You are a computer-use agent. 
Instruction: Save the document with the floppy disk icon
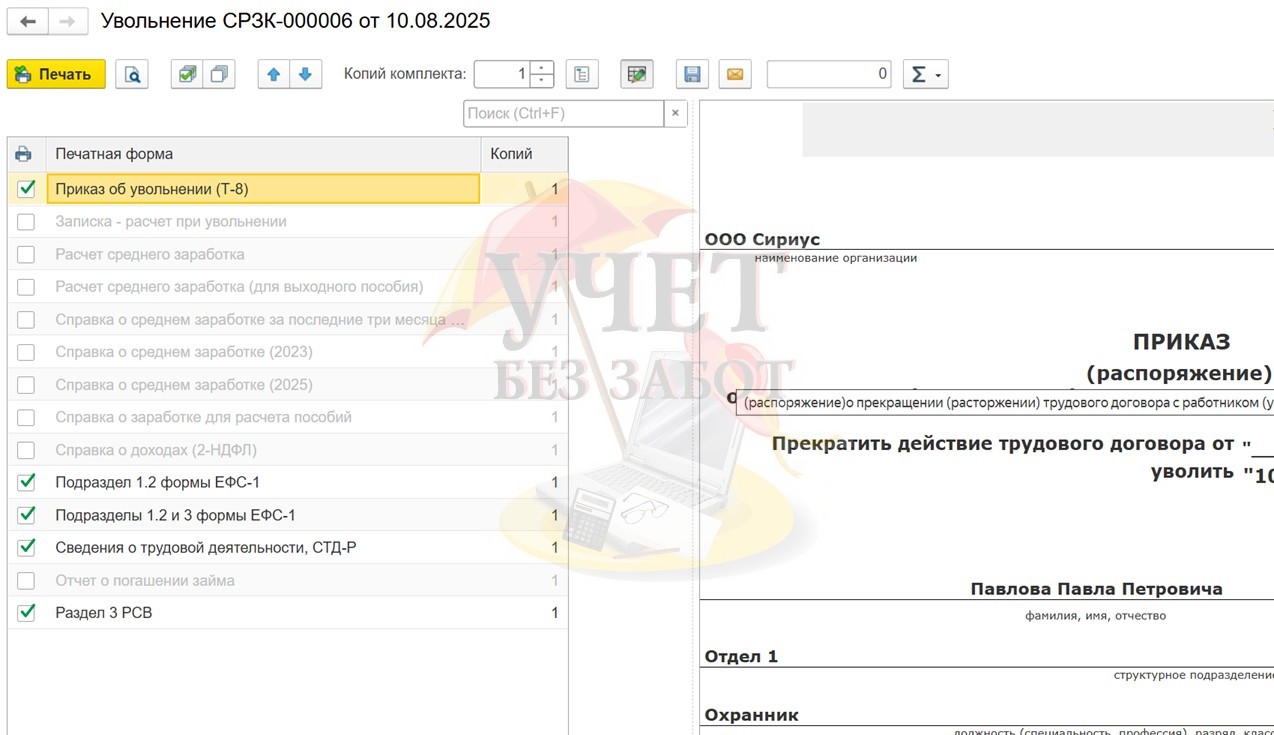691,74
